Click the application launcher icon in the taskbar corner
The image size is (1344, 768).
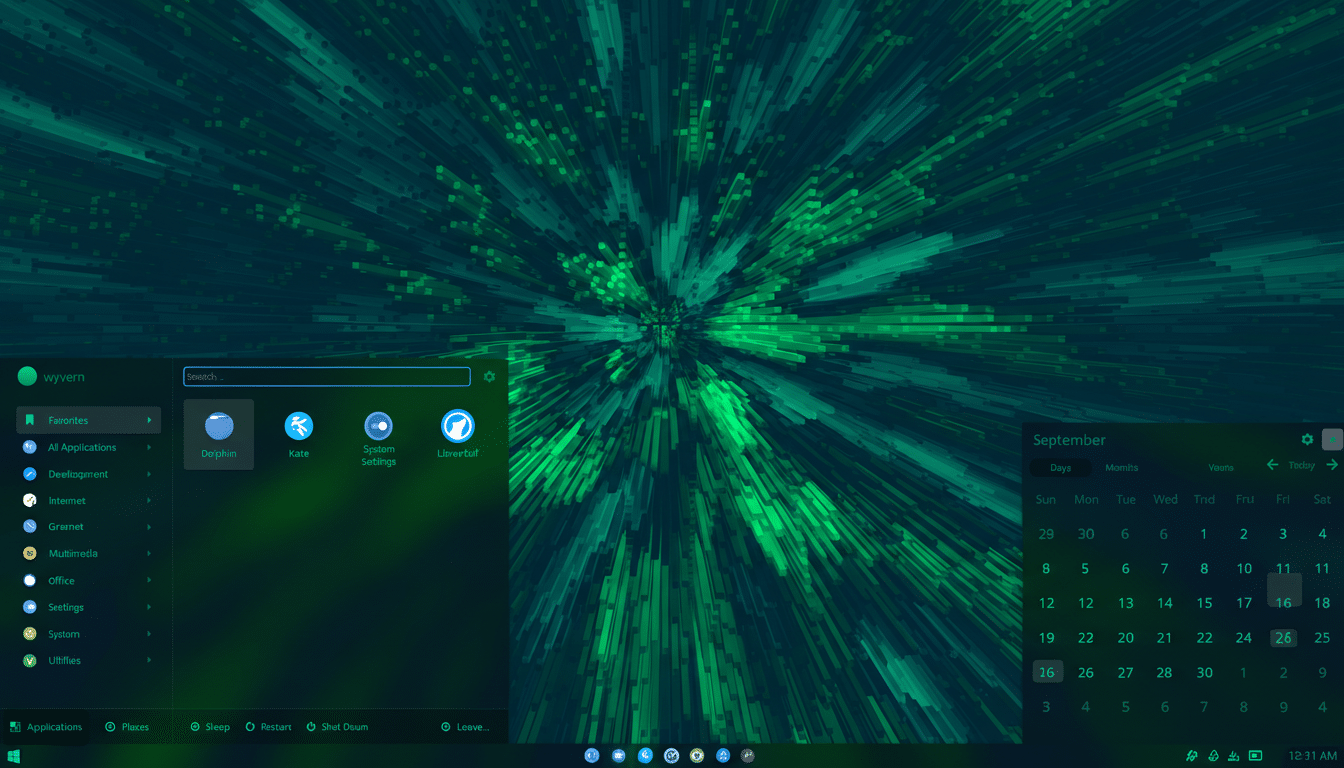click(12, 756)
